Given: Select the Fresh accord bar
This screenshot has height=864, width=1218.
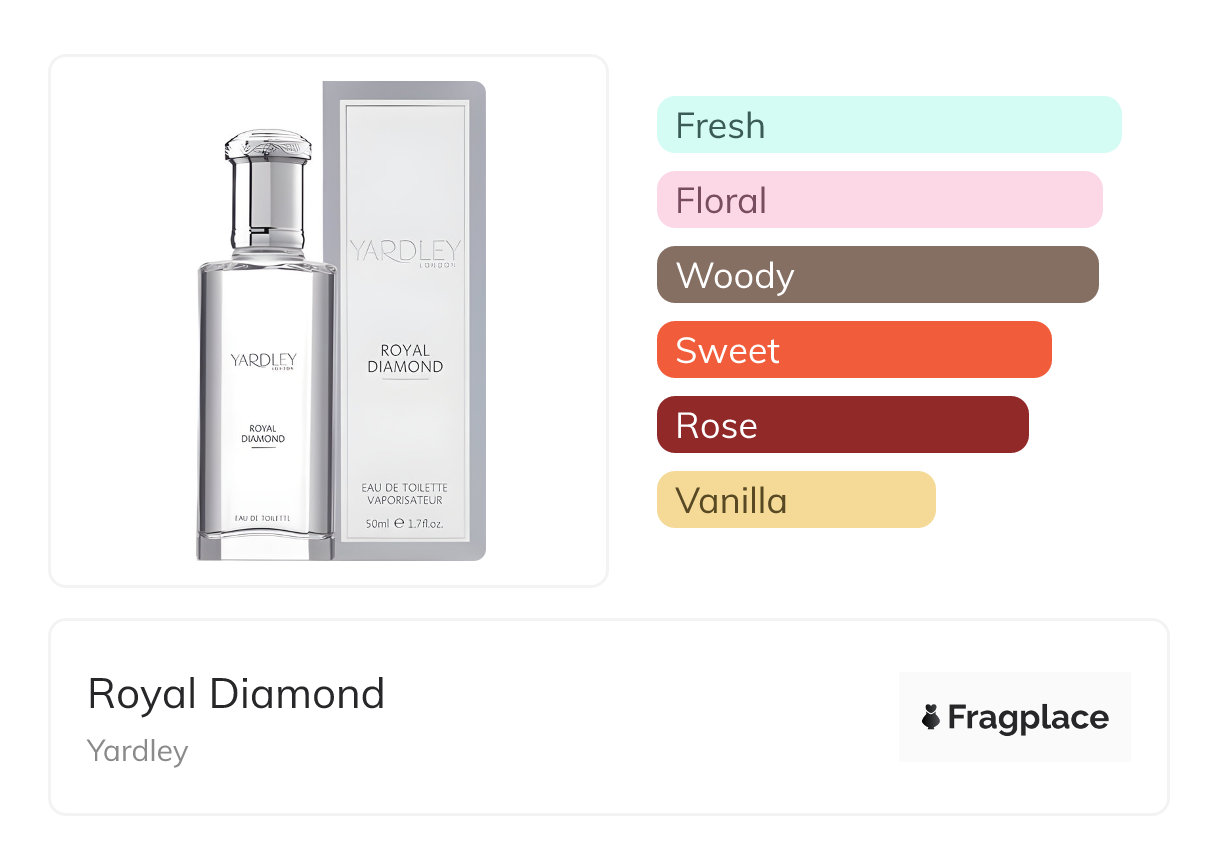Looking at the screenshot, I should pos(888,125).
